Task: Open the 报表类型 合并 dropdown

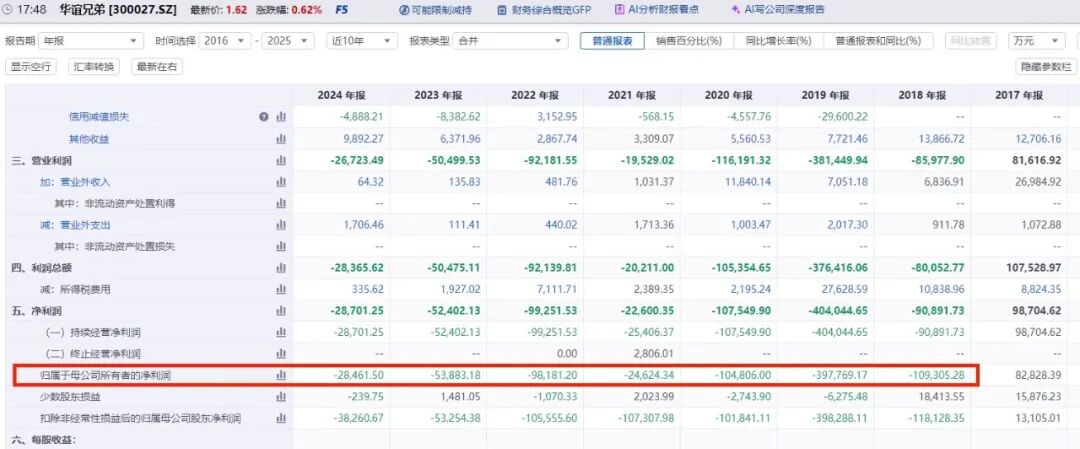Action: coord(510,41)
